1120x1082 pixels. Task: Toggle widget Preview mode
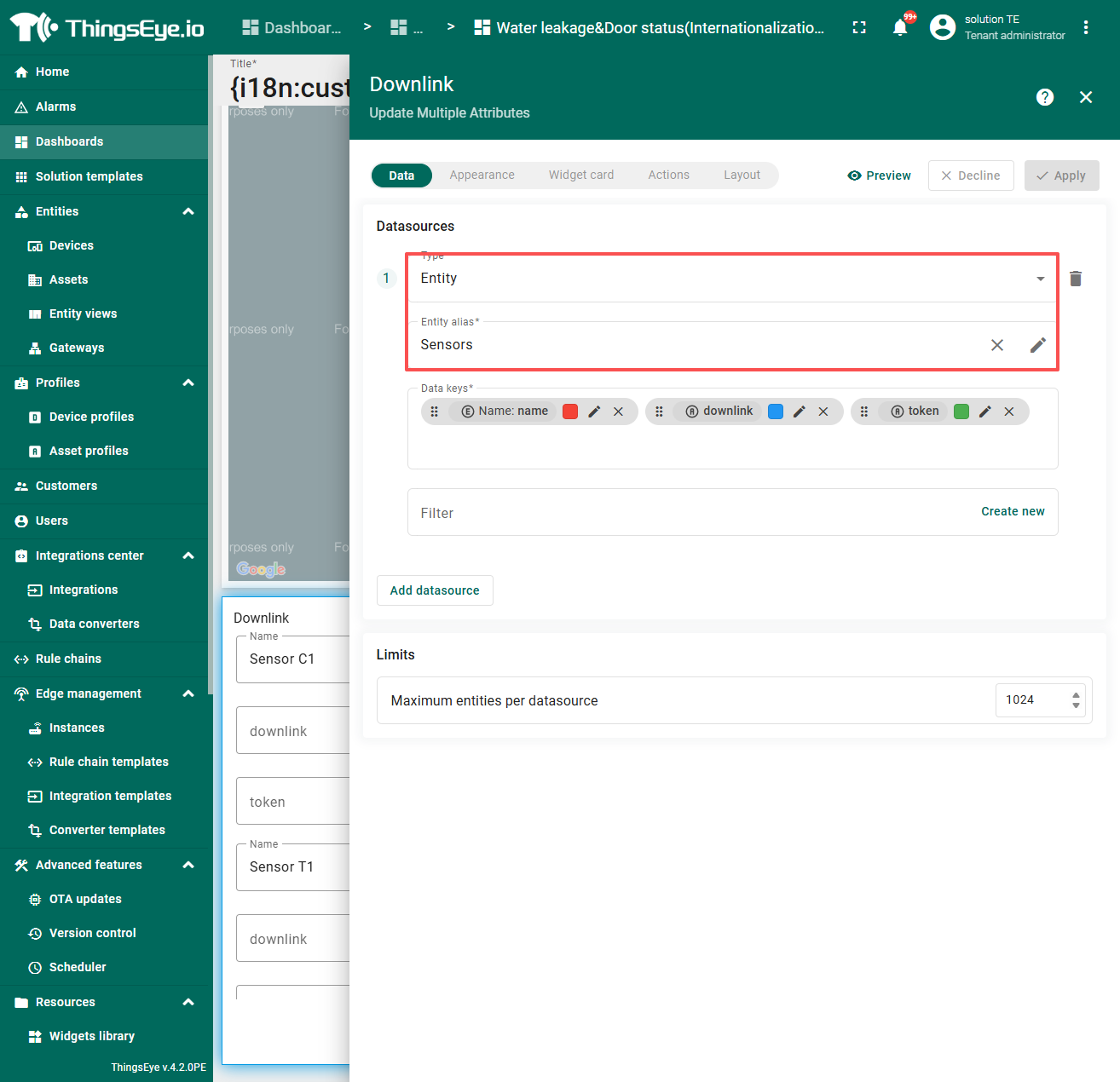click(x=880, y=176)
